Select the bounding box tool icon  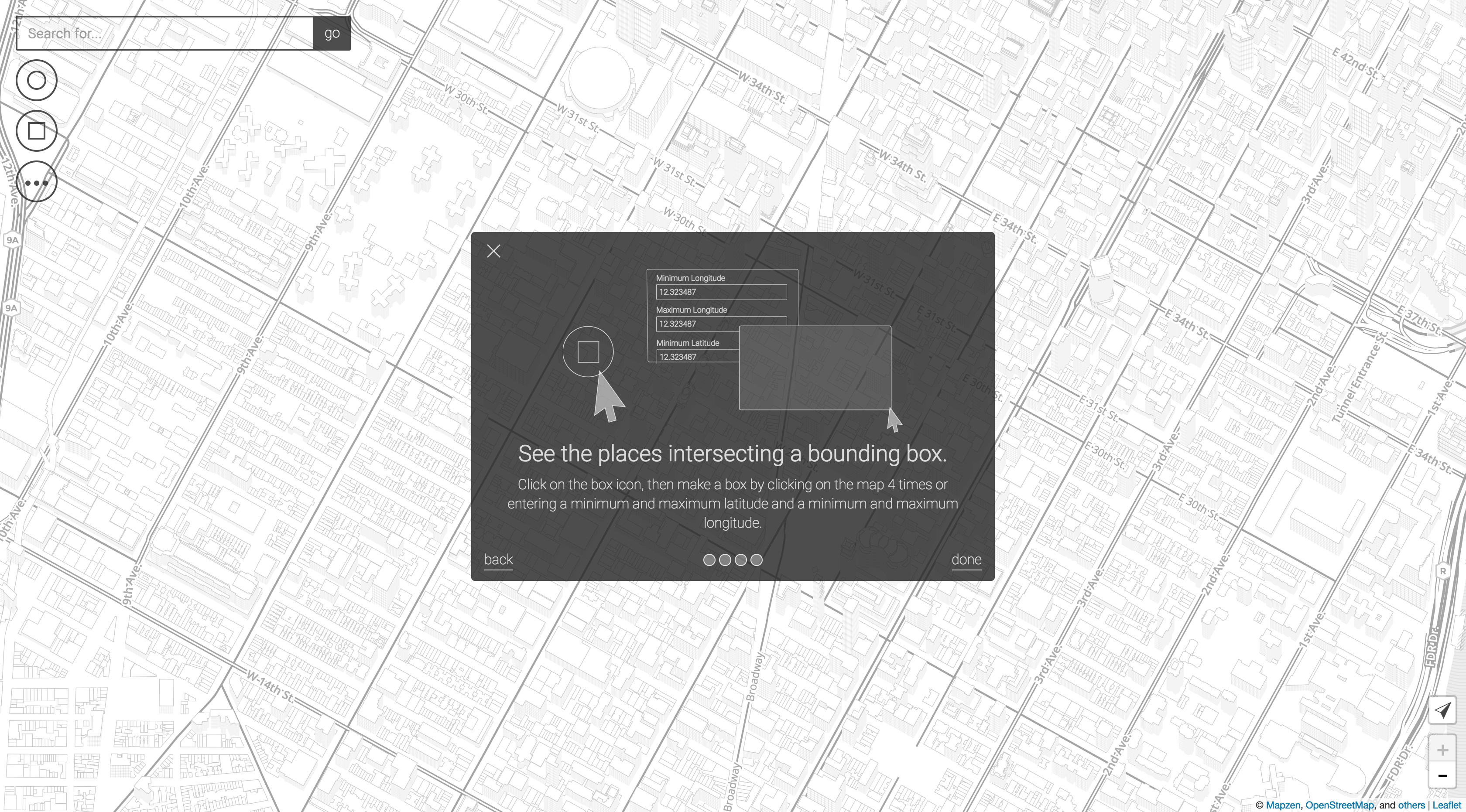pos(36,131)
